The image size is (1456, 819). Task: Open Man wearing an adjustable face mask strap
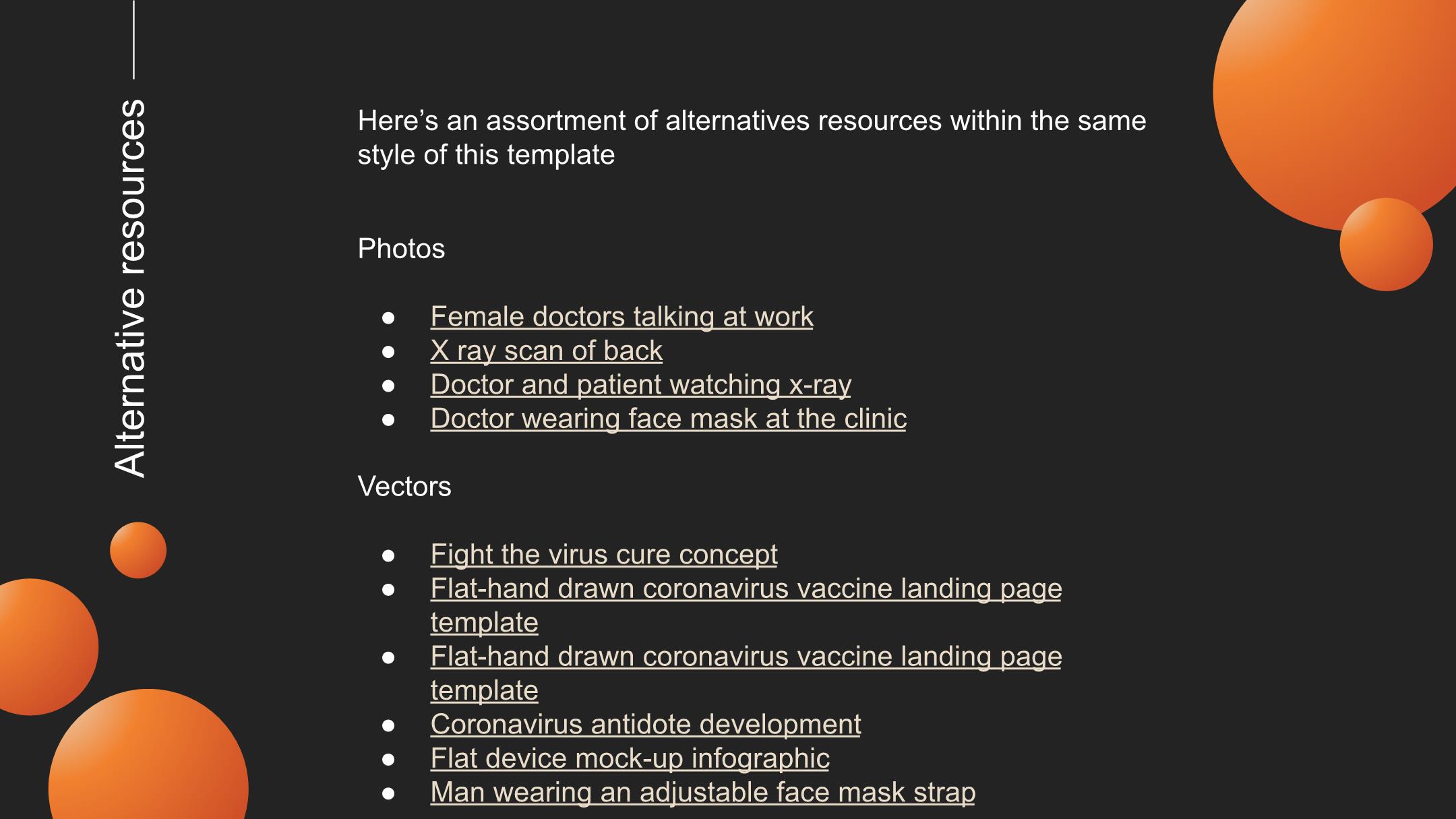point(702,793)
